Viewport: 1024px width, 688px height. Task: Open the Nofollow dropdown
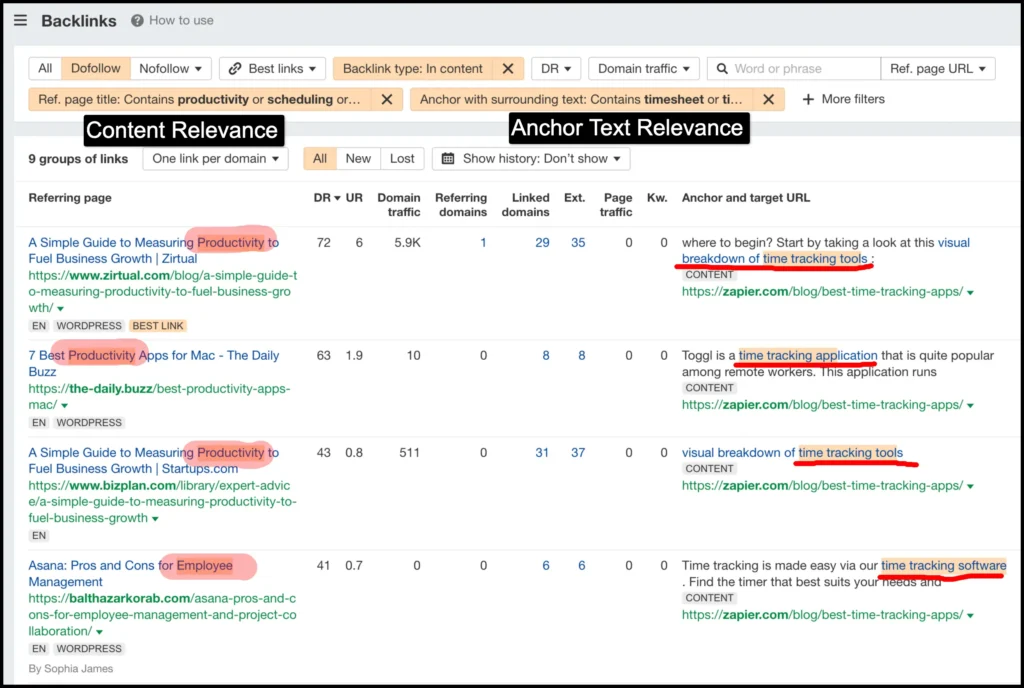tap(170, 69)
